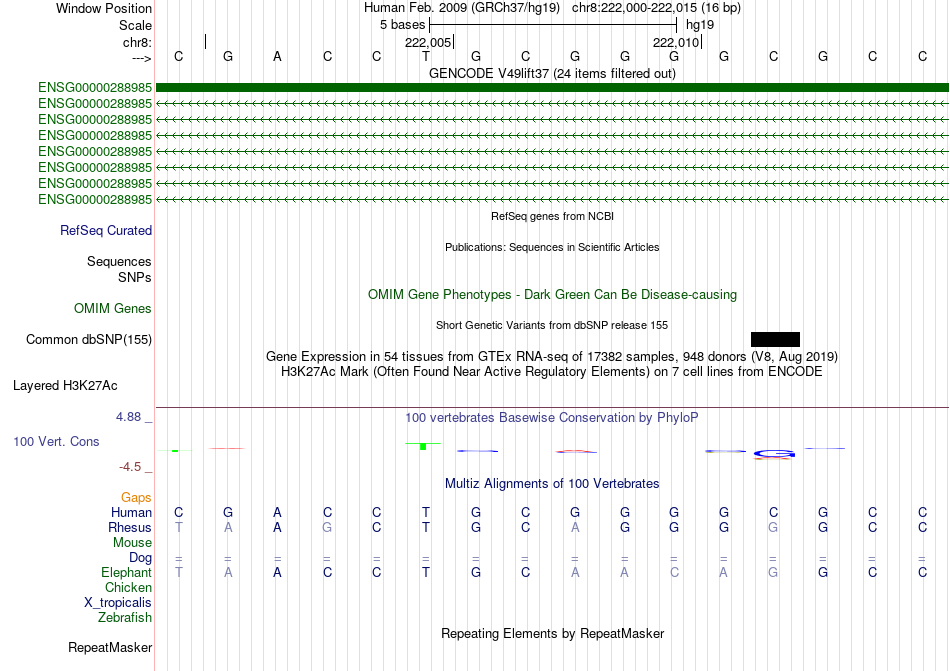Screen dimensions: 950x671
Task: Click the OMIM Gene Phenotypes title text
Action: pyautogui.click(x=552, y=294)
